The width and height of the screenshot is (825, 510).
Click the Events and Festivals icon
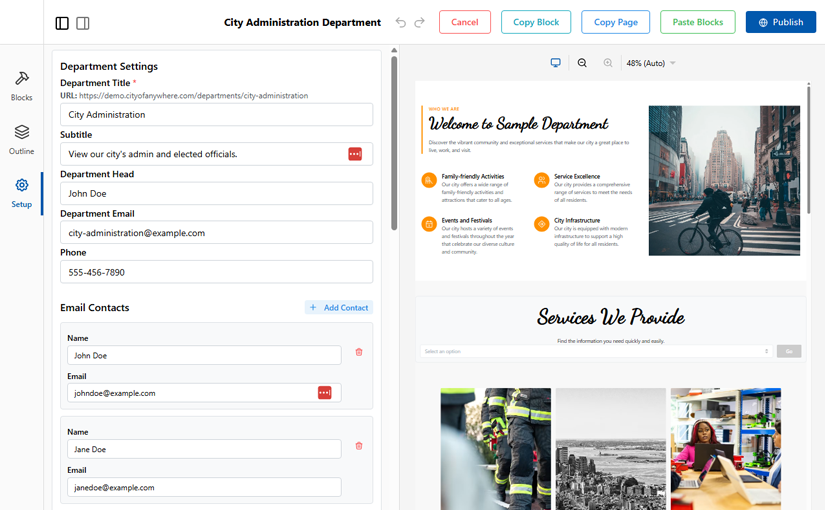(429, 224)
